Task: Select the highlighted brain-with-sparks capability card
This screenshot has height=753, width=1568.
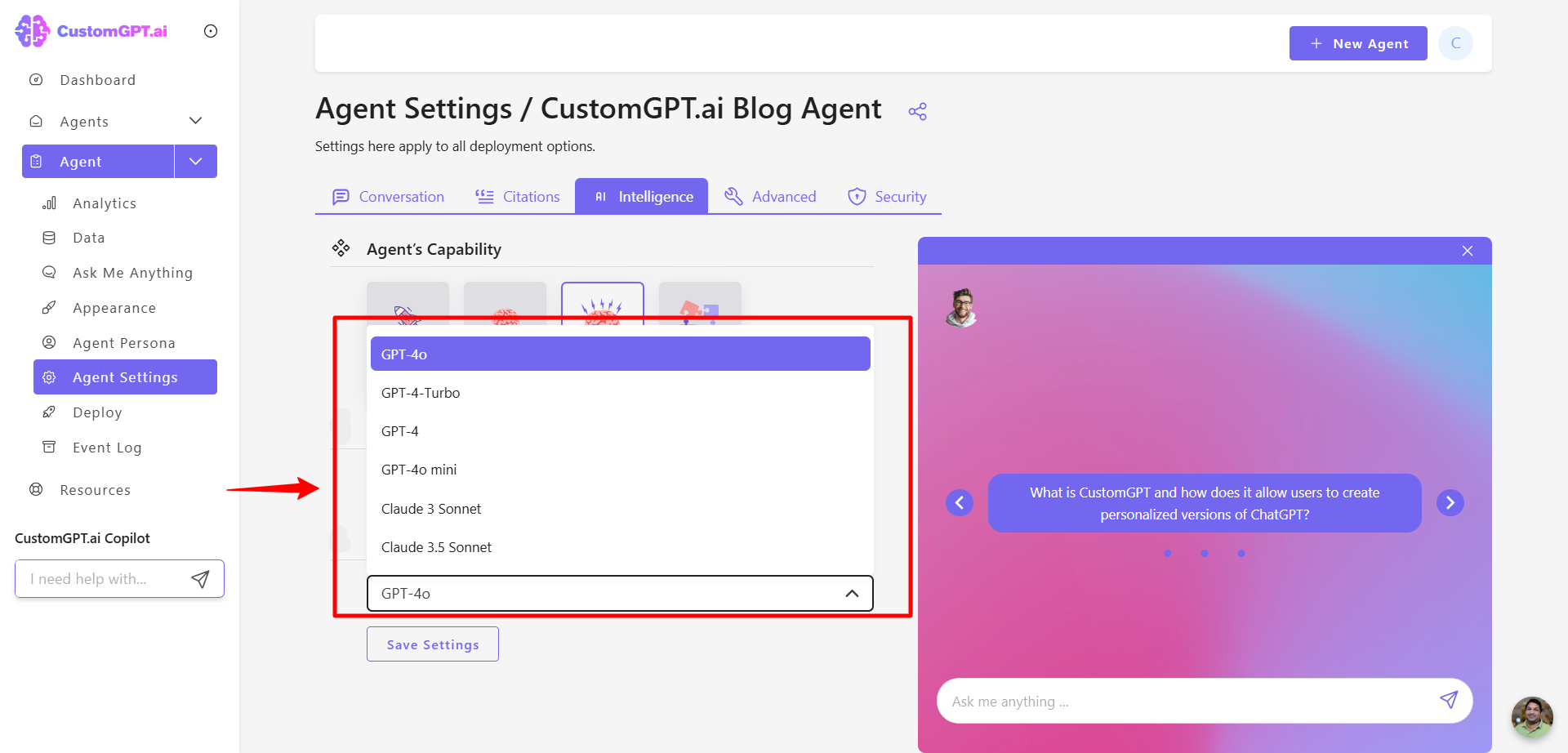Action: pyautogui.click(x=603, y=303)
